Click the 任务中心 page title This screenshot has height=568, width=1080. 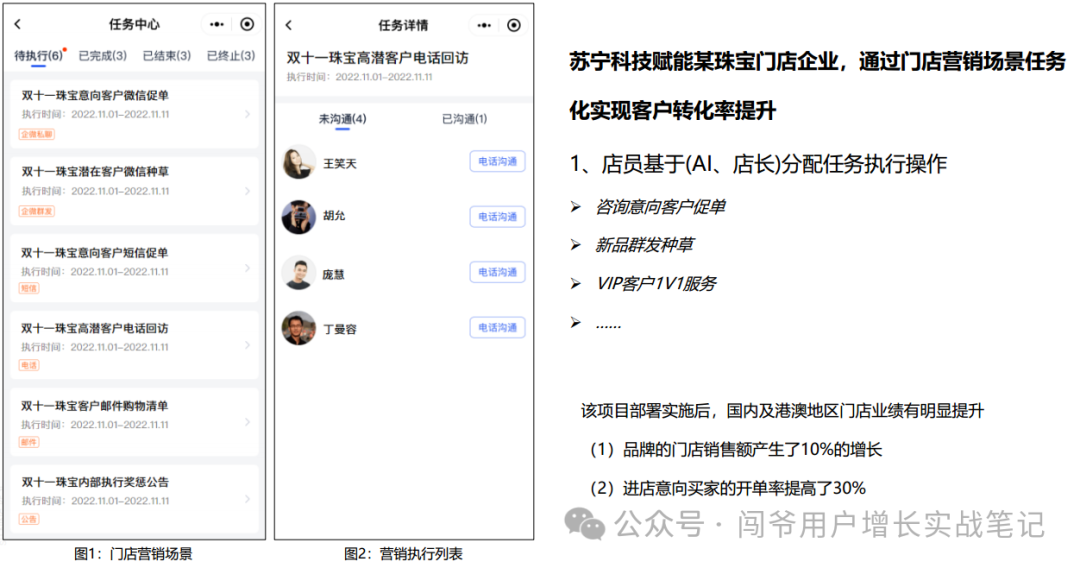coord(134,24)
